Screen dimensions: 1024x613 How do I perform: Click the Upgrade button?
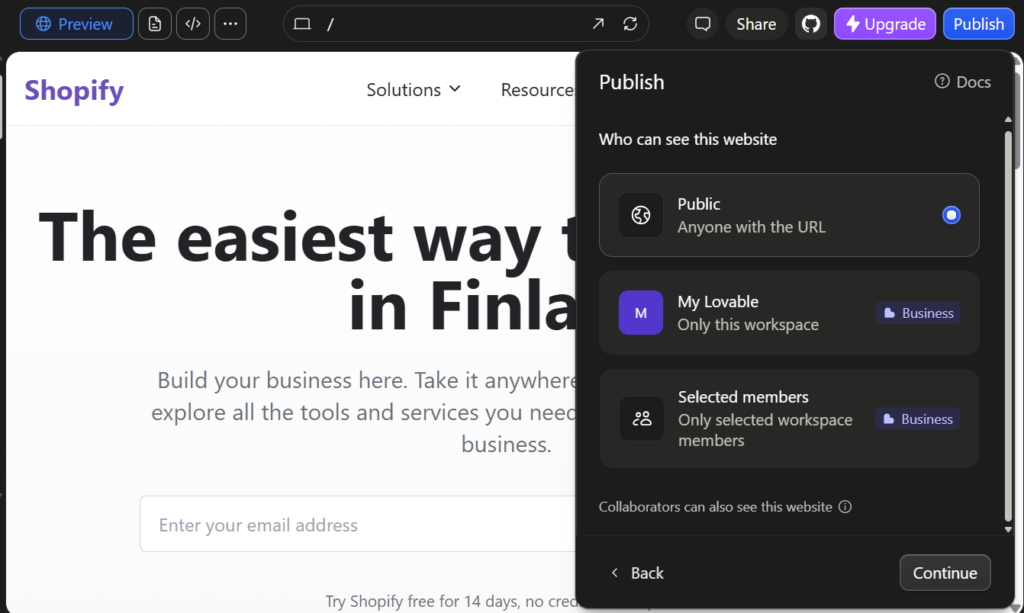coord(885,24)
